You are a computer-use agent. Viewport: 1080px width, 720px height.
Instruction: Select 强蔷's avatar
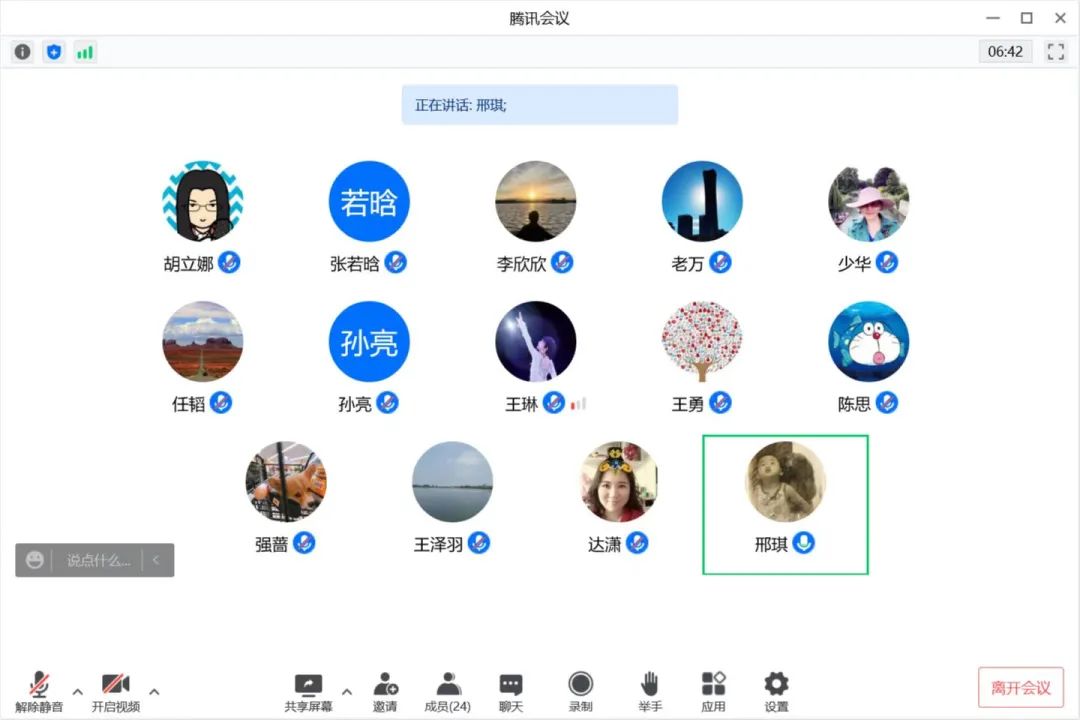(x=286, y=482)
